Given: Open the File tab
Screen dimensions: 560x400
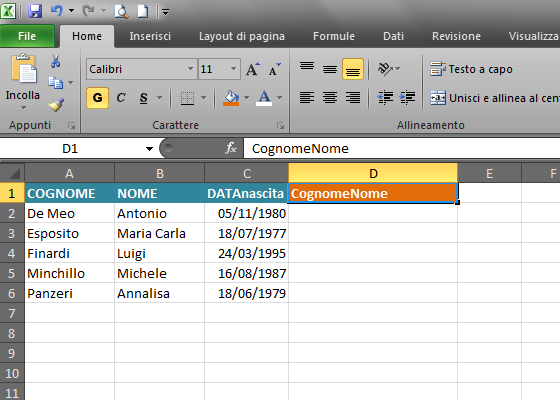Looking at the screenshot, I should tap(27, 36).
